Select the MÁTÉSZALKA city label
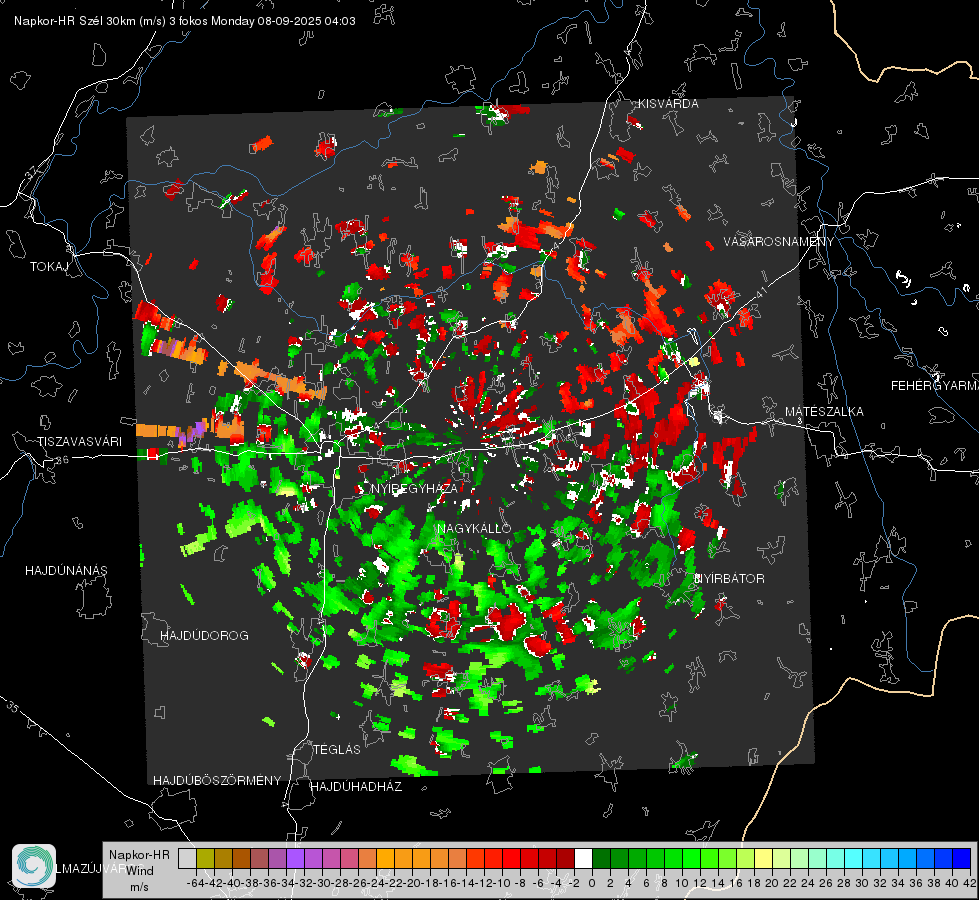The width and height of the screenshot is (979, 900). pos(824,412)
